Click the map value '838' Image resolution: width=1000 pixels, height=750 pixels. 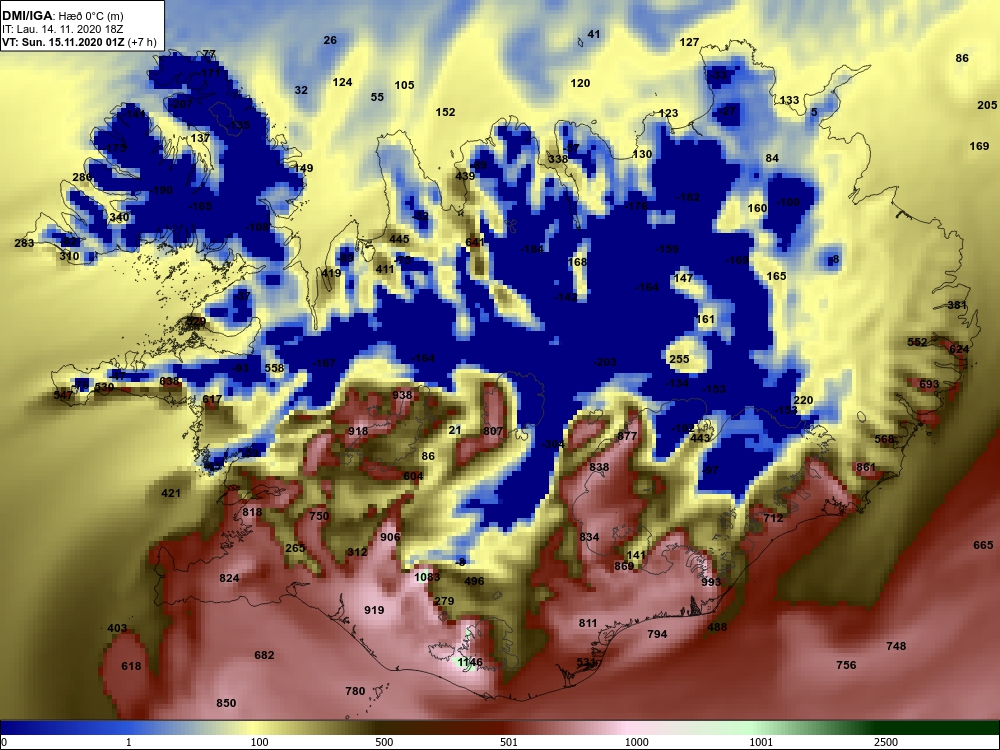[x=599, y=467]
